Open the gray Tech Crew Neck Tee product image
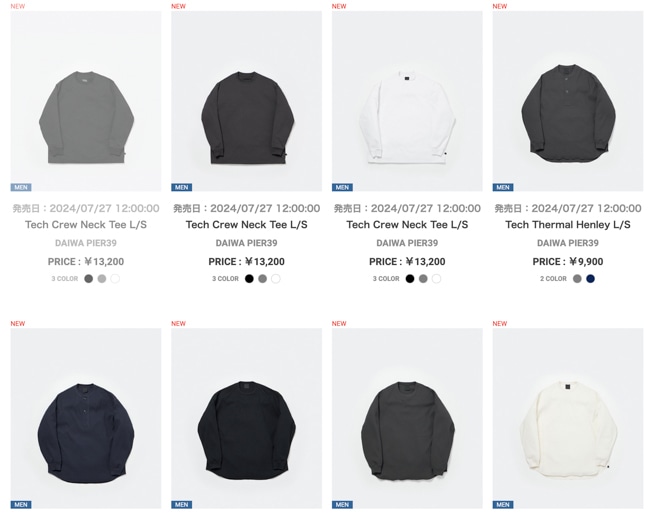The height and width of the screenshot is (513, 650). (86, 101)
